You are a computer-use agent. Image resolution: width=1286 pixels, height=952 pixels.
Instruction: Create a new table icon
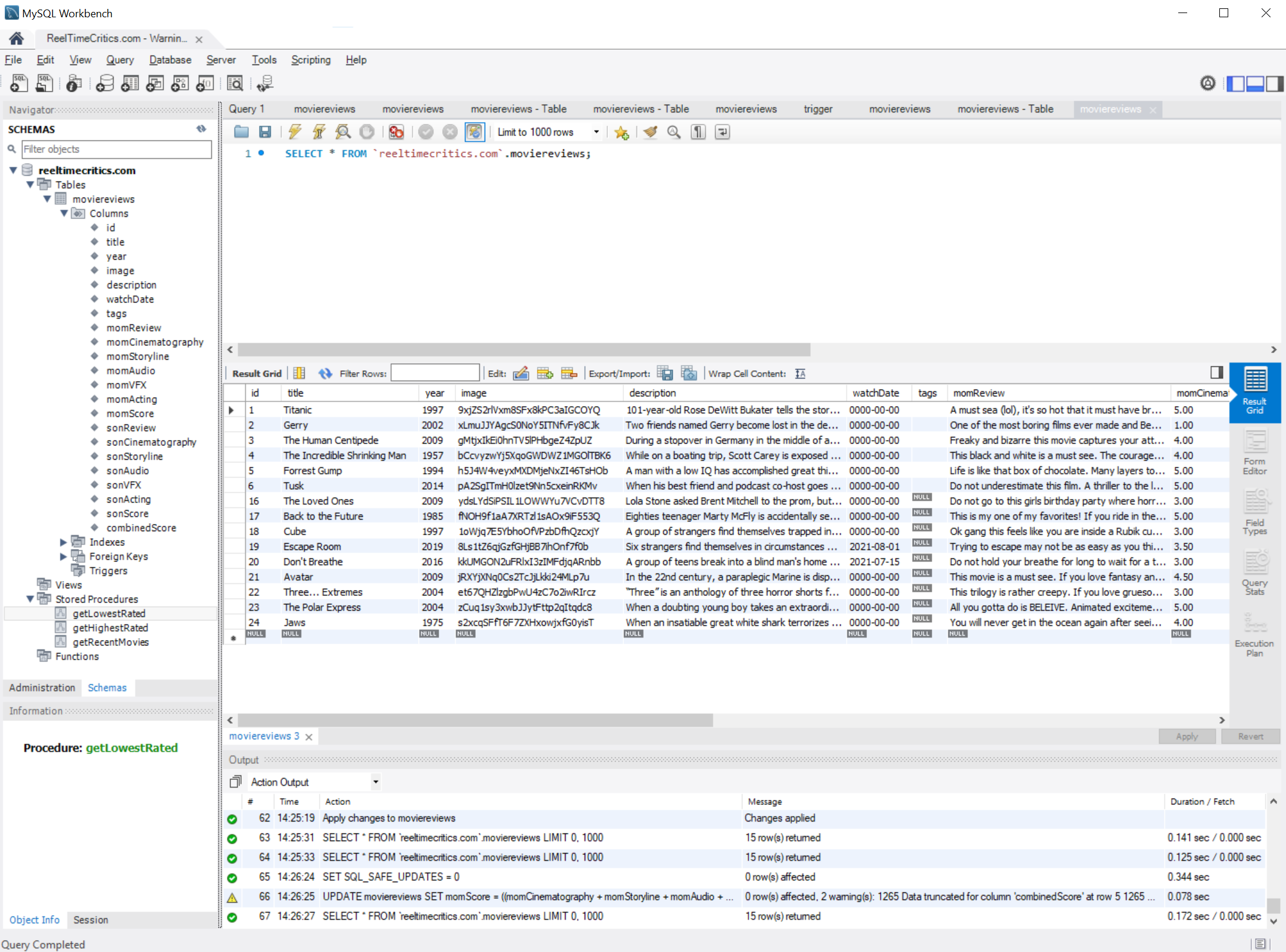point(130,83)
